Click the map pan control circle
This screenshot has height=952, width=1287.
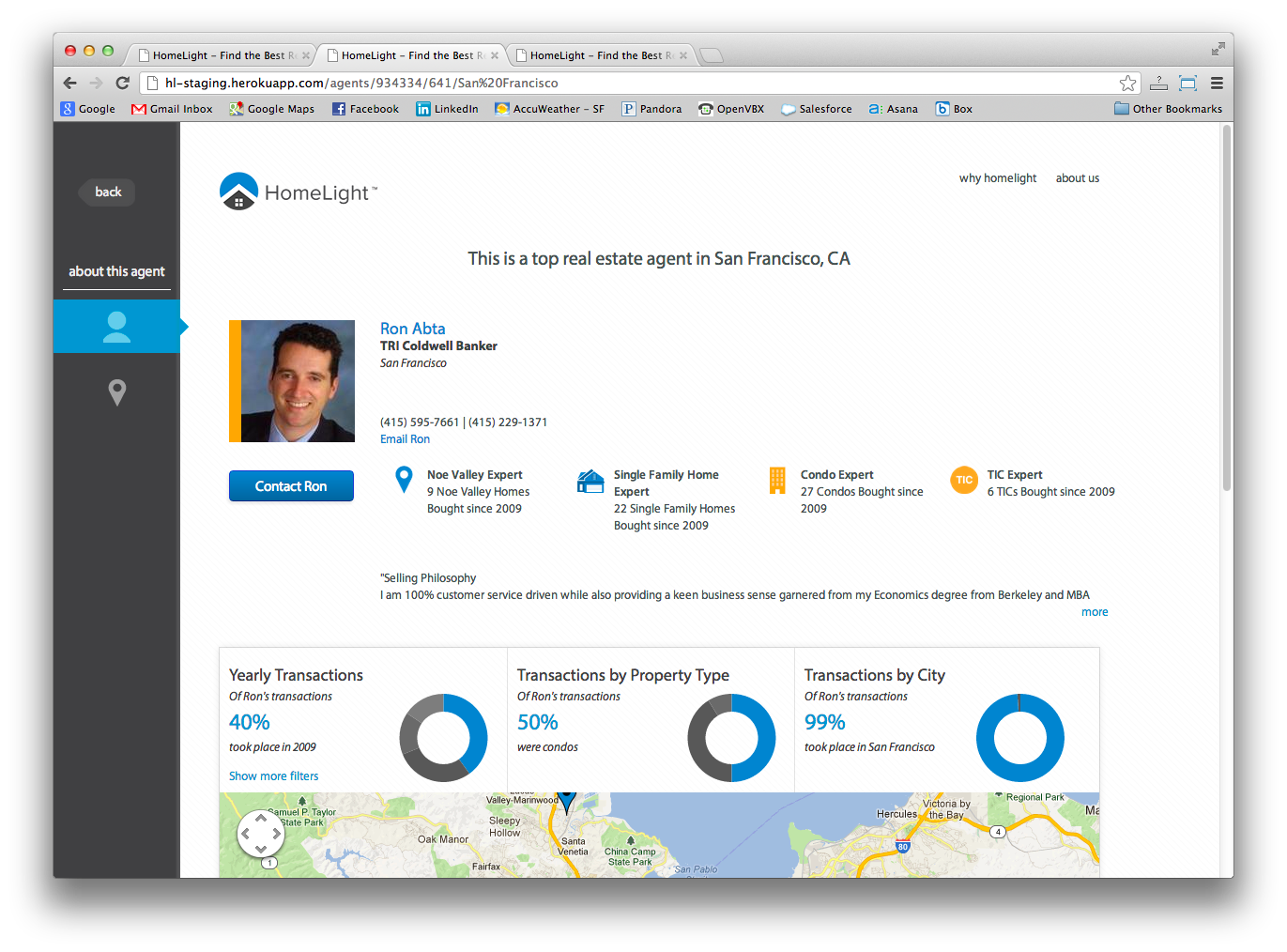(261, 833)
